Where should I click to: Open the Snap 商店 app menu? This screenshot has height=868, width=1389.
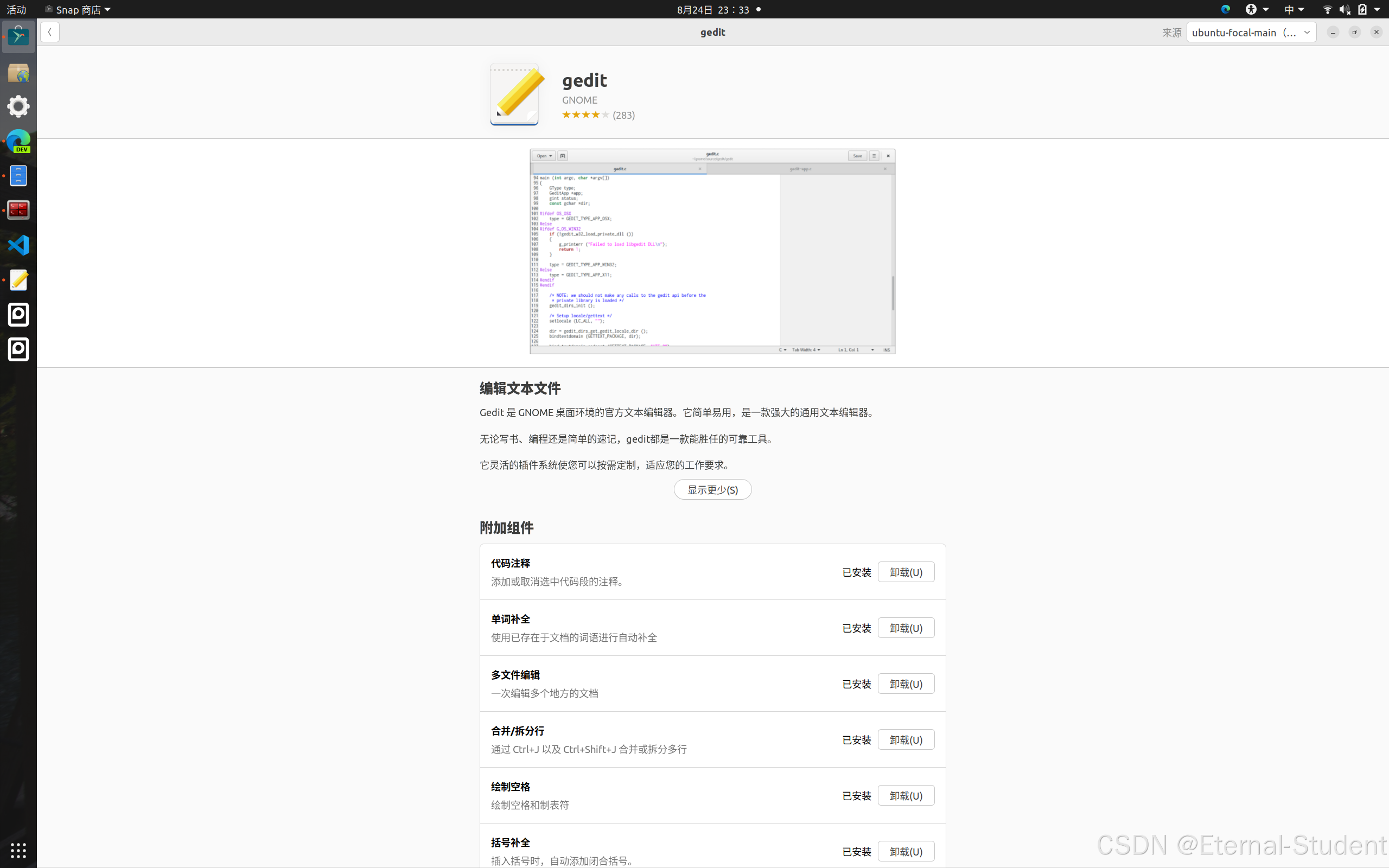[x=78, y=9]
